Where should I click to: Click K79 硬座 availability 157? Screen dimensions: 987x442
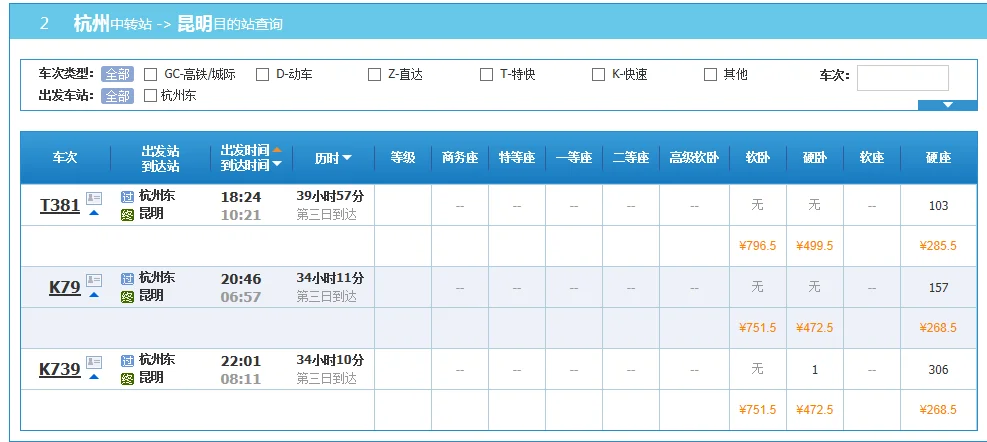click(939, 288)
